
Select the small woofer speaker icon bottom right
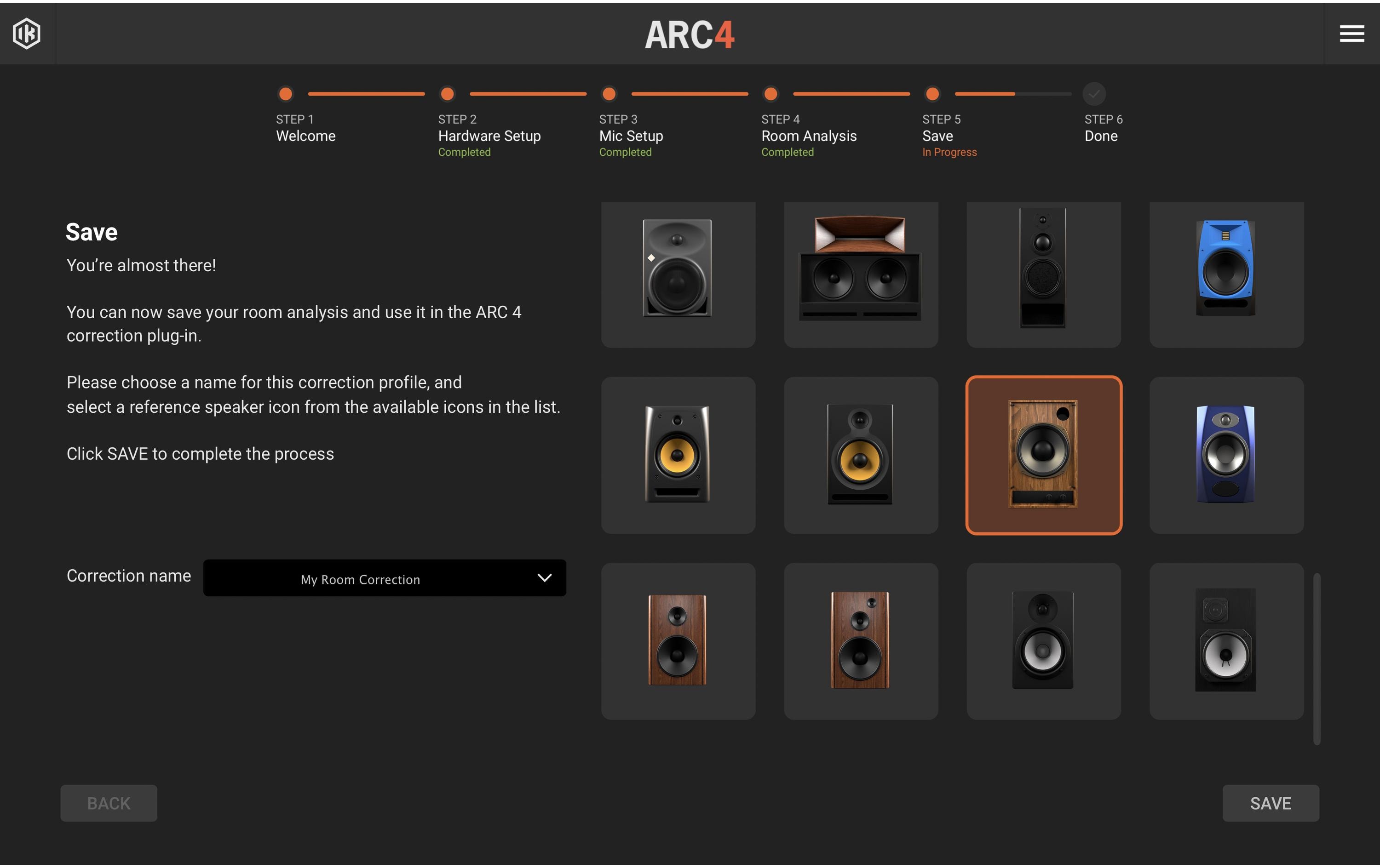[1226, 640]
